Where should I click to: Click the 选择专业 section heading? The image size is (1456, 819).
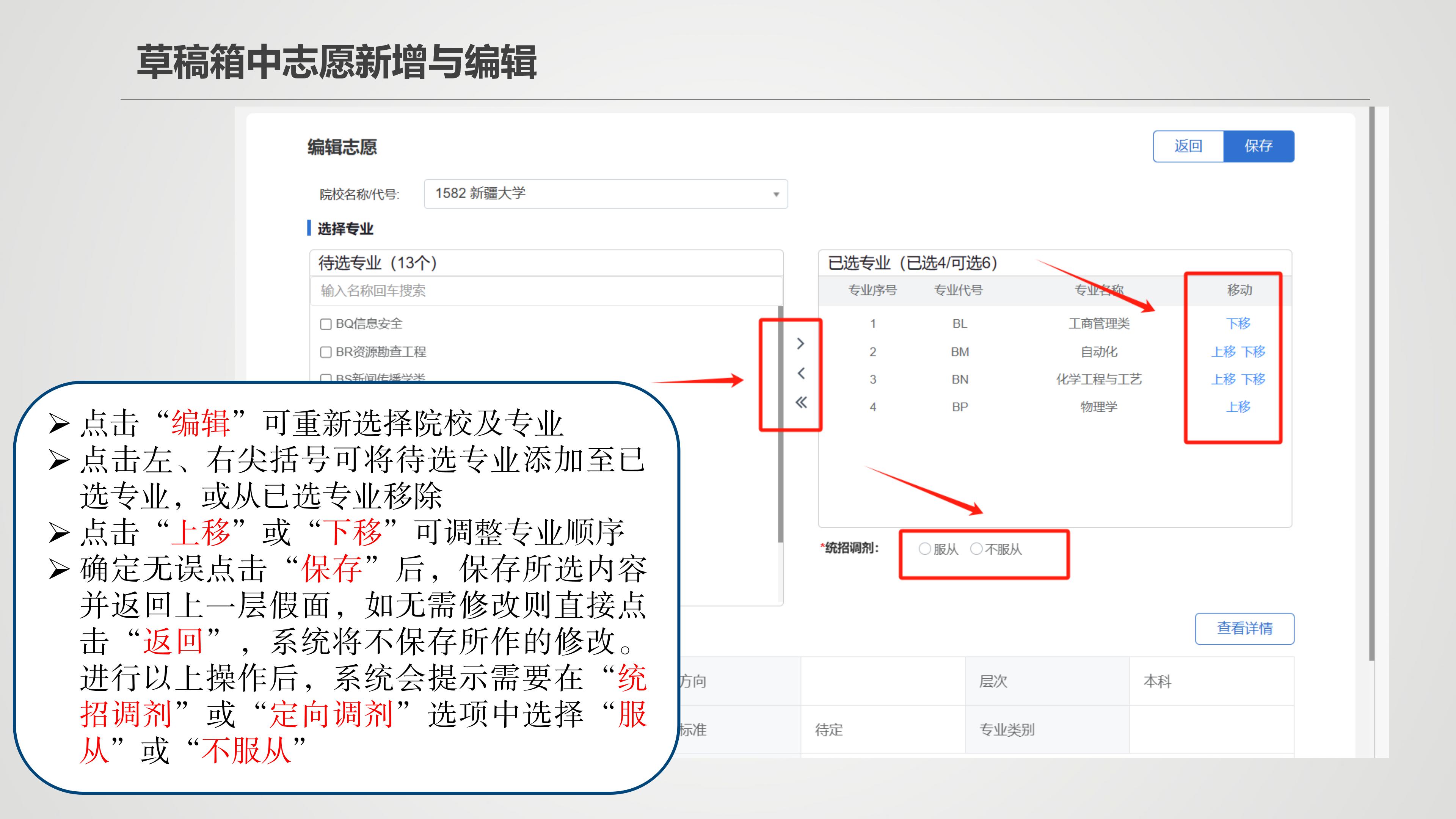pyautogui.click(x=345, y=229)
